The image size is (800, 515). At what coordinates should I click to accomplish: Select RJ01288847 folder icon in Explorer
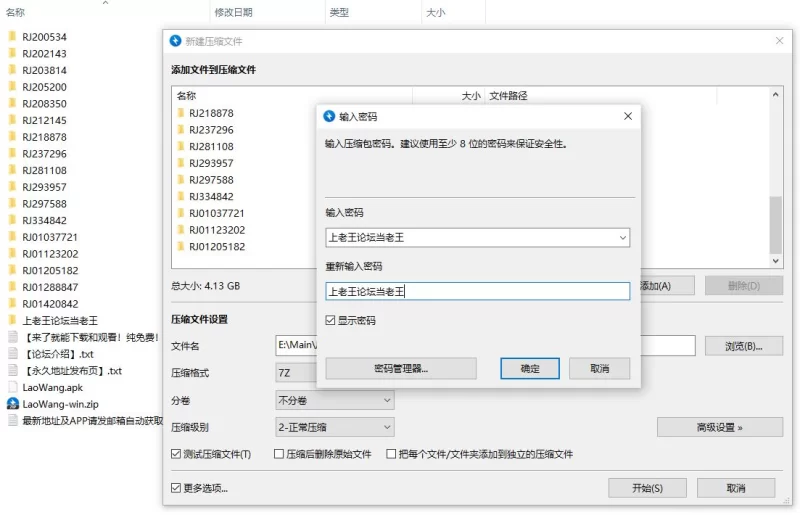[12, 287]
